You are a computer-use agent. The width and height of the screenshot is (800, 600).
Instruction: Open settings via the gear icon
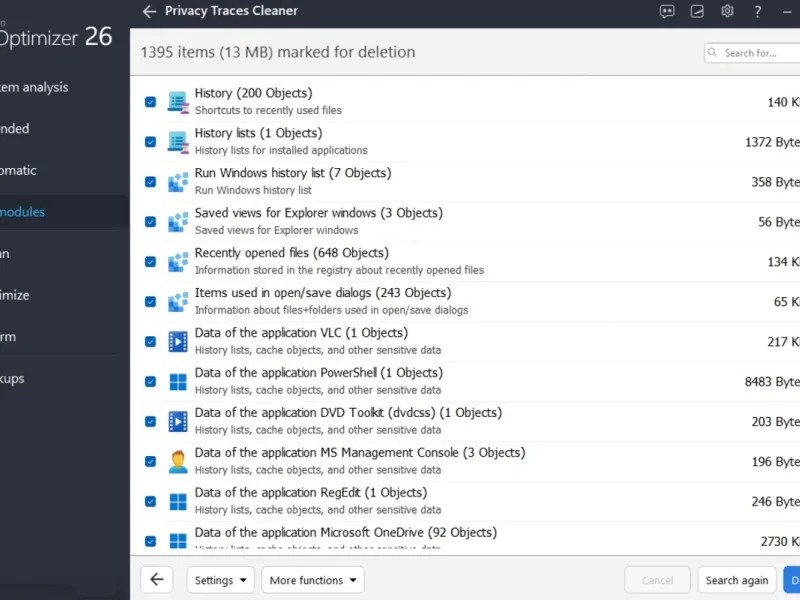(727, 12)
